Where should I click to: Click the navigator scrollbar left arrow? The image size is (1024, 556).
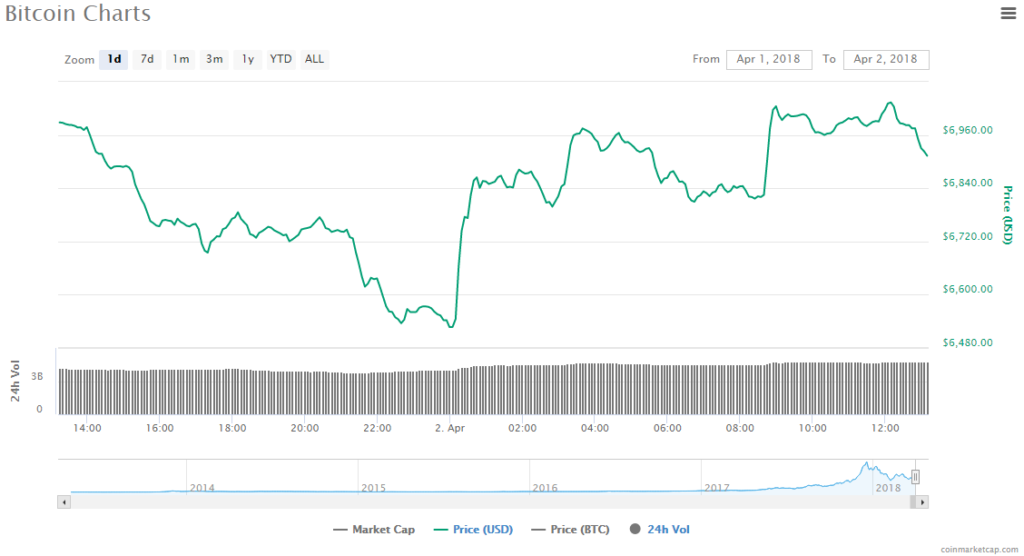(64, 501)
